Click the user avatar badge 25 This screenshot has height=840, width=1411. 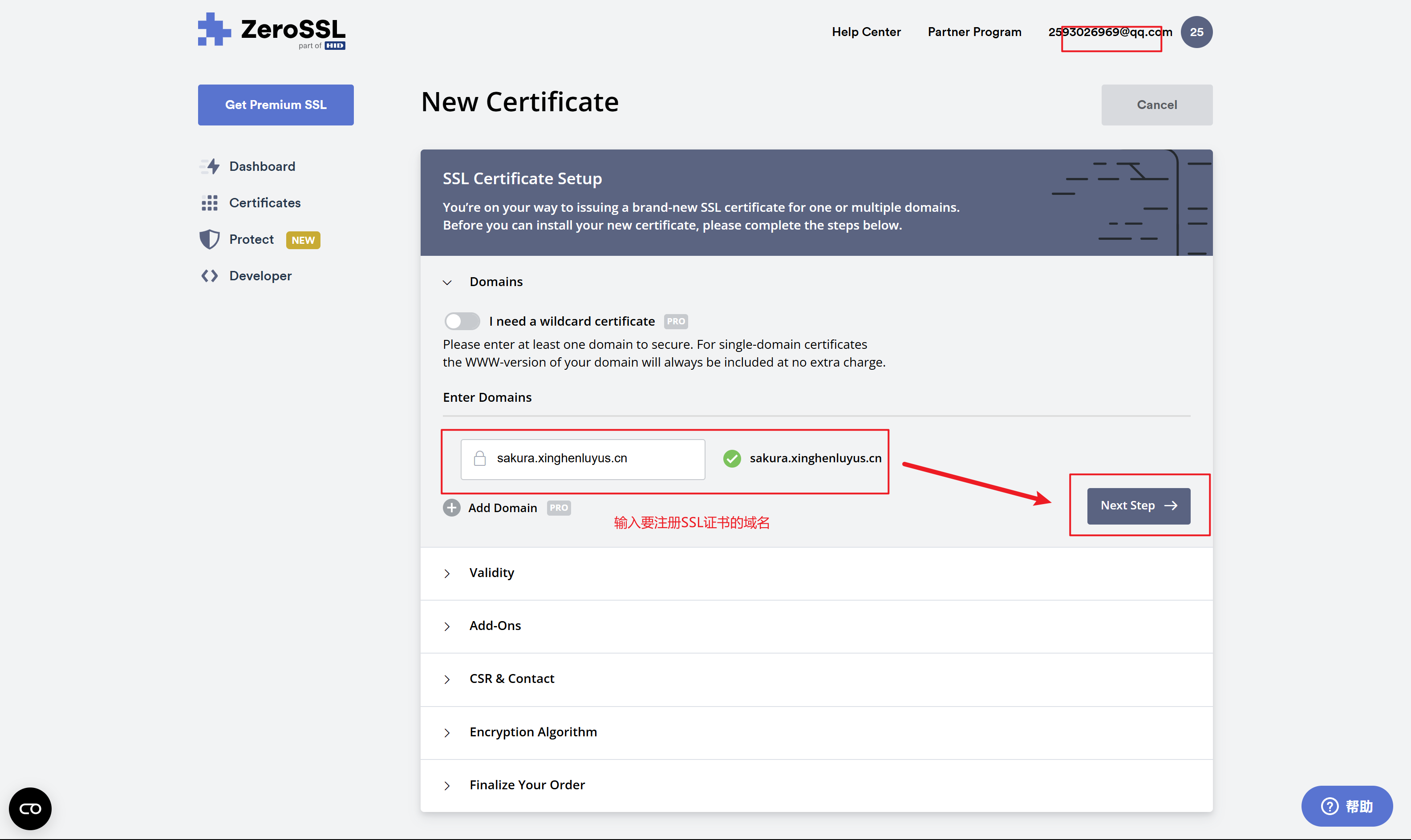tap(1196, 32)
